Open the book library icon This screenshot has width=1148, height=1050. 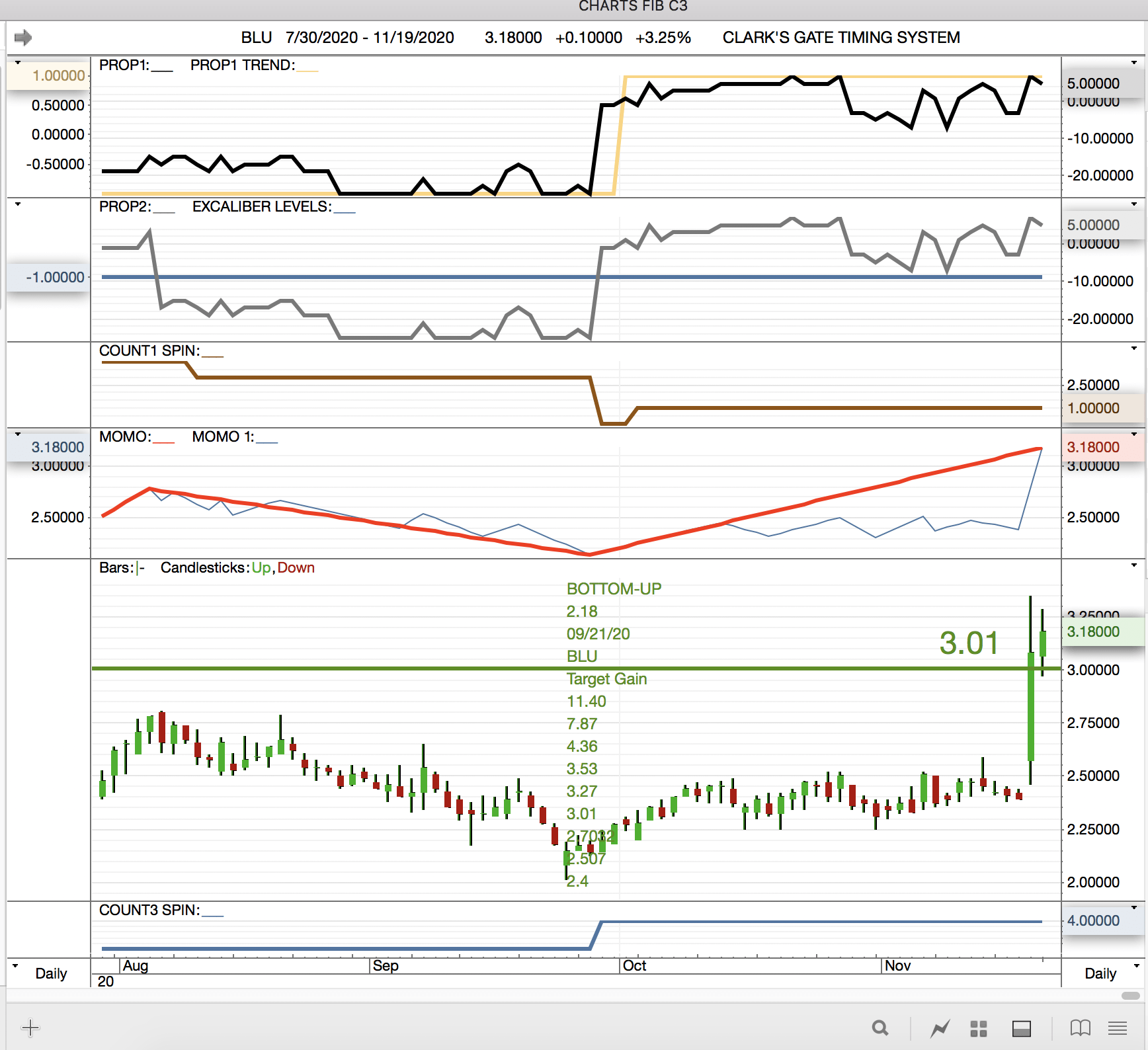[1080, 1028]
